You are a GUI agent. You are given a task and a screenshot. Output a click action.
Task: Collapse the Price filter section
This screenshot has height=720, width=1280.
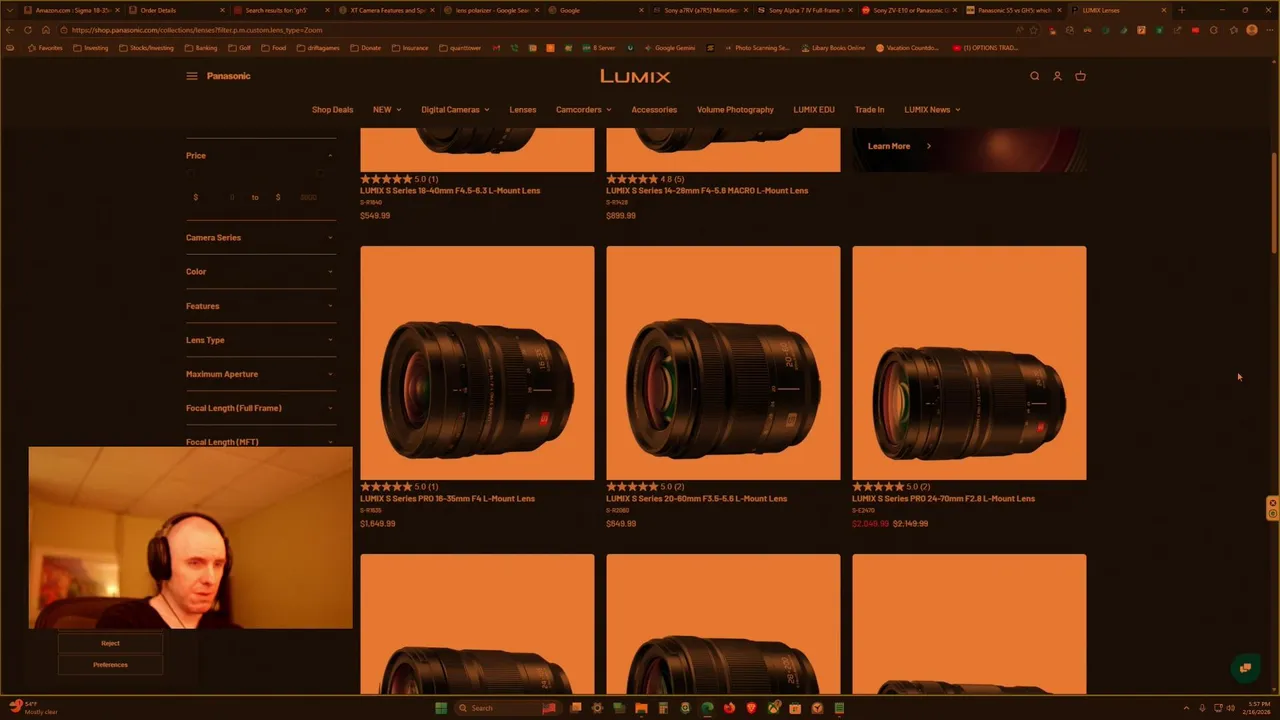tap(260, 156)
